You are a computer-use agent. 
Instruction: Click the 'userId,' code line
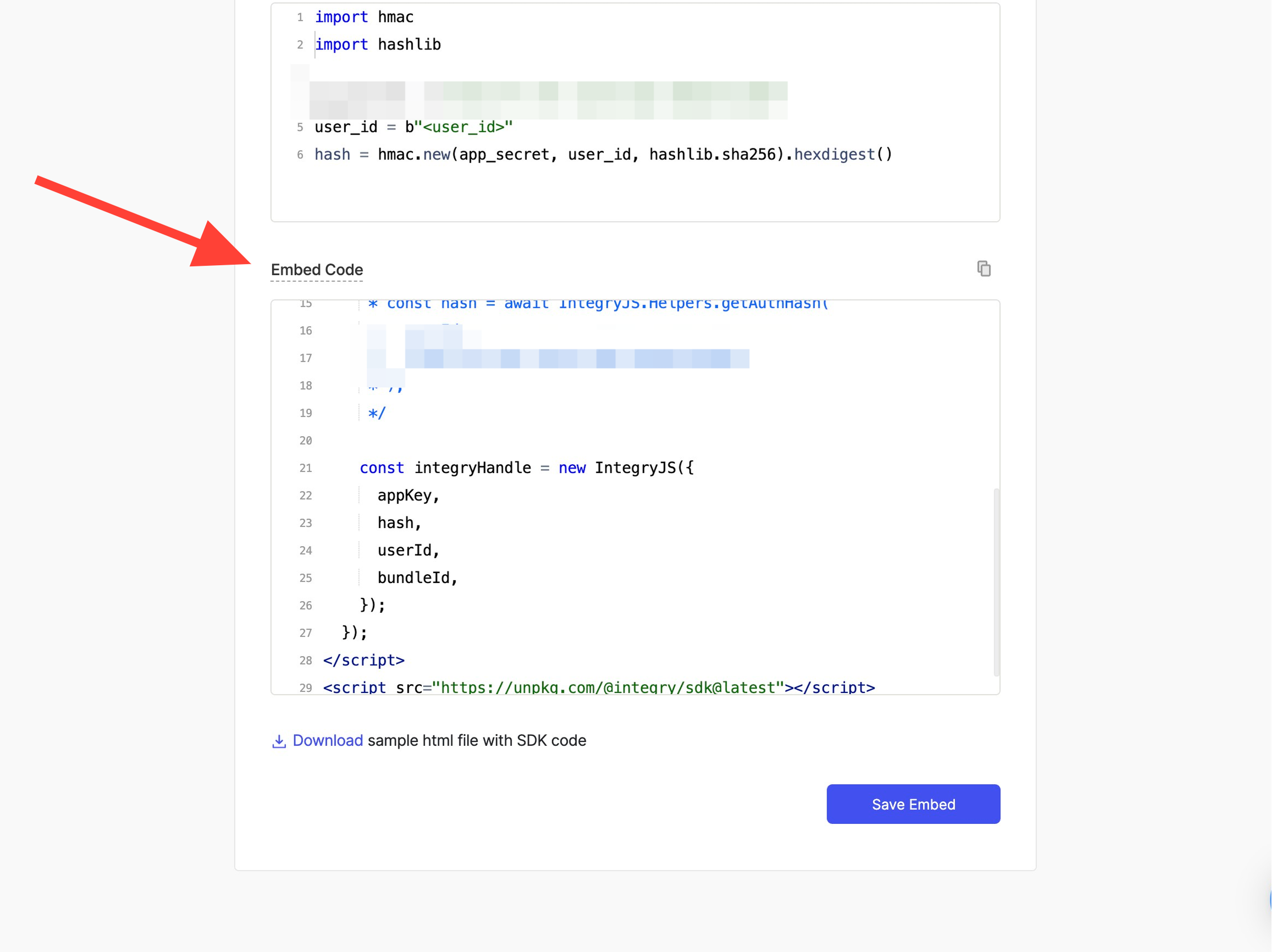[x=408, y=551]
